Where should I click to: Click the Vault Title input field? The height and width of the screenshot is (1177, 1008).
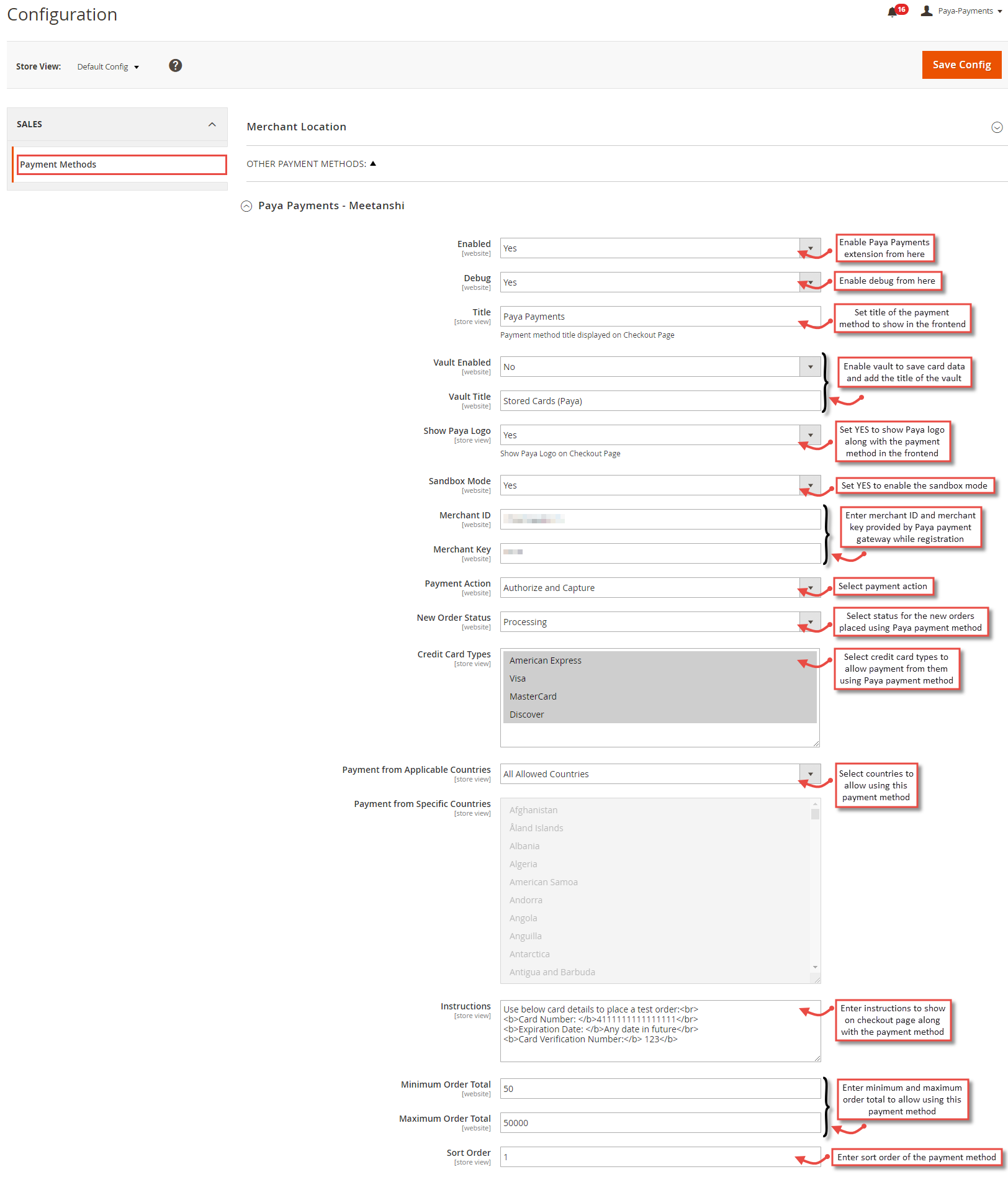[660, 401]
